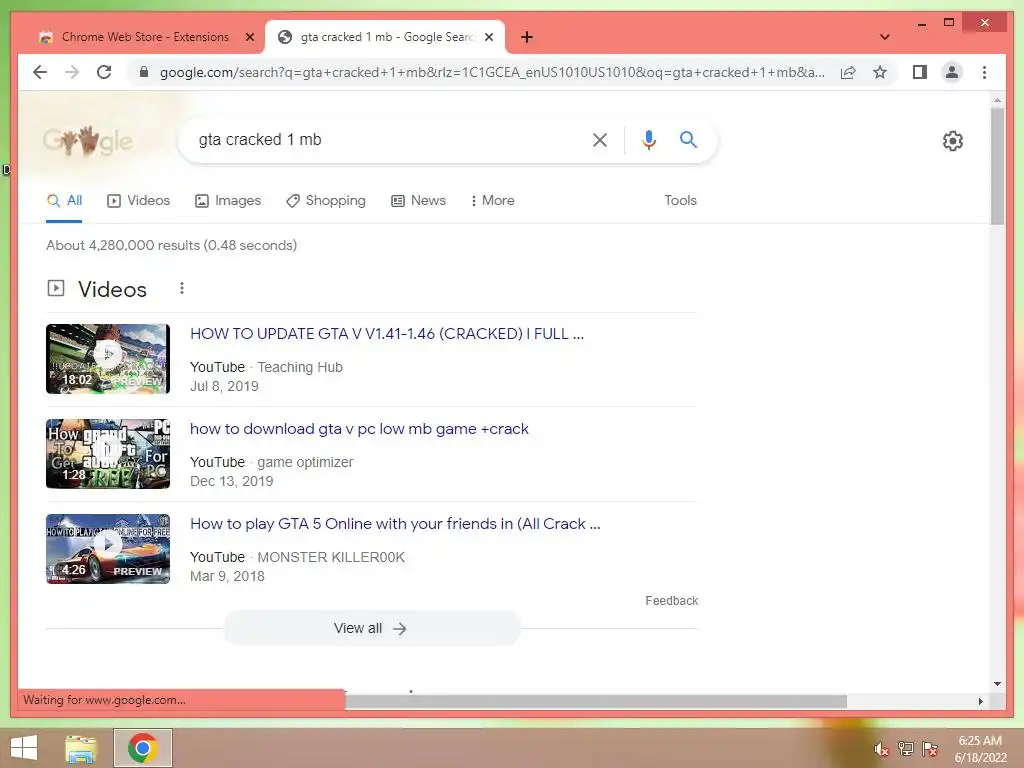The image size is (1024, 768).
Task: Open the Chrome profile avatar
Action: click(952, 72)
